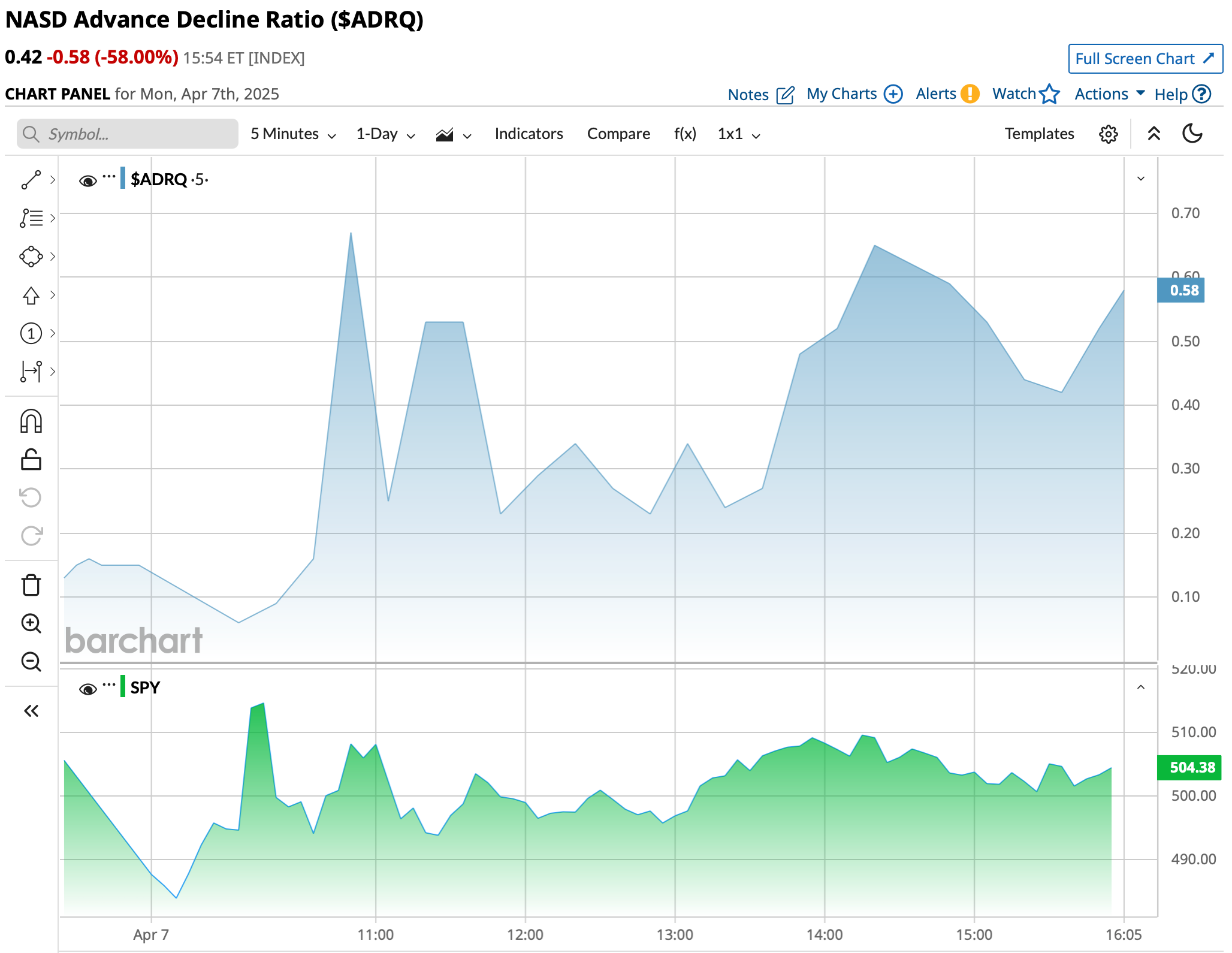Hide the SPY plot with eye icon
Image resolution: width=1232 pixels, height=953 pixels.
(x=87, y=689)
